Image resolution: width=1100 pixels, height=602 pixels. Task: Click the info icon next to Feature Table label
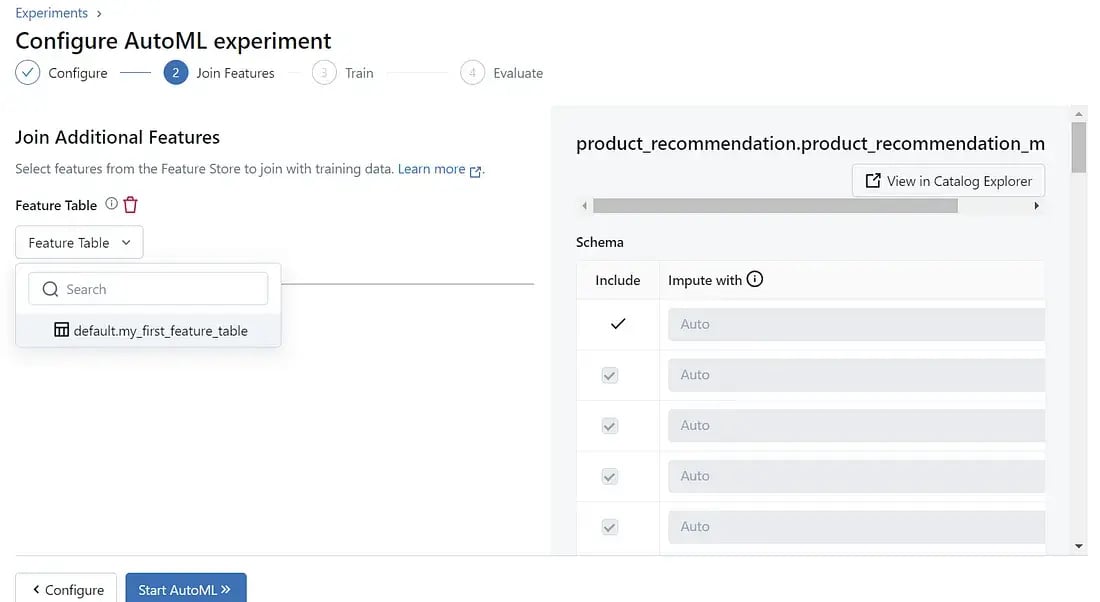(x=111, y=204)
